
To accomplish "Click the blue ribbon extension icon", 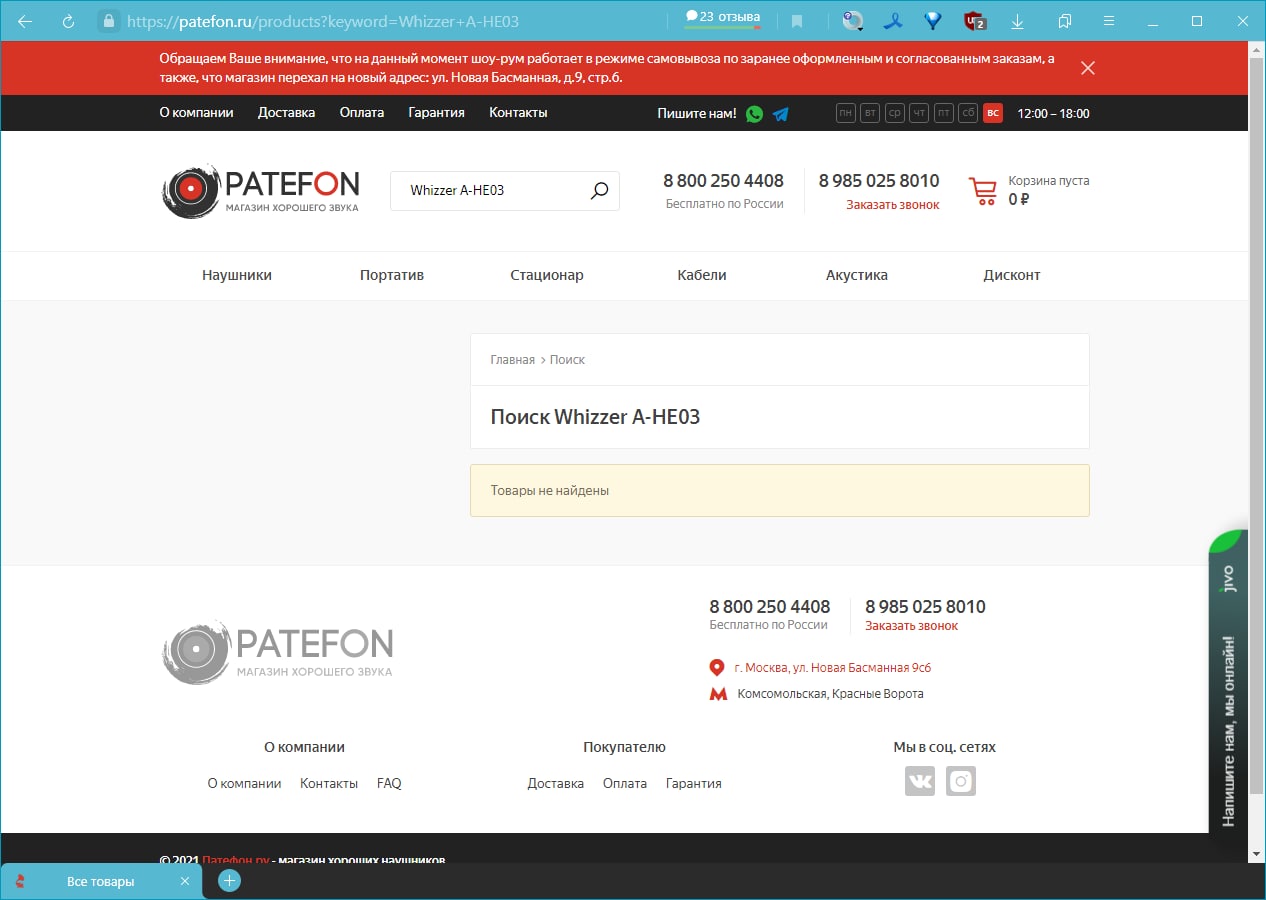I will click(892, 21).
